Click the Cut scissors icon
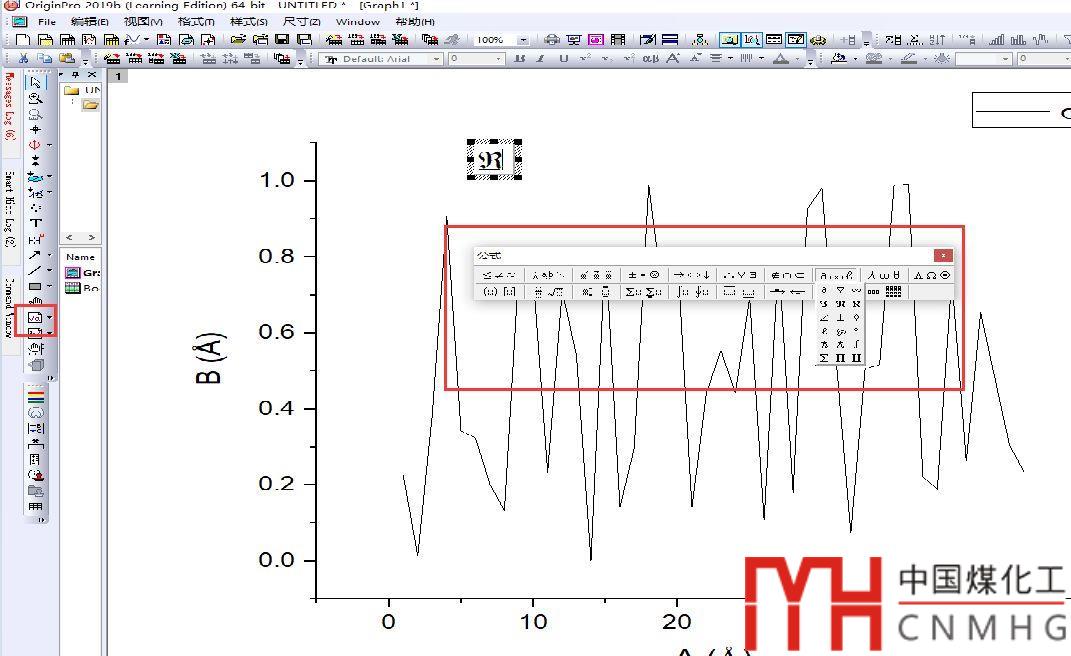 (x=24, y=59)
